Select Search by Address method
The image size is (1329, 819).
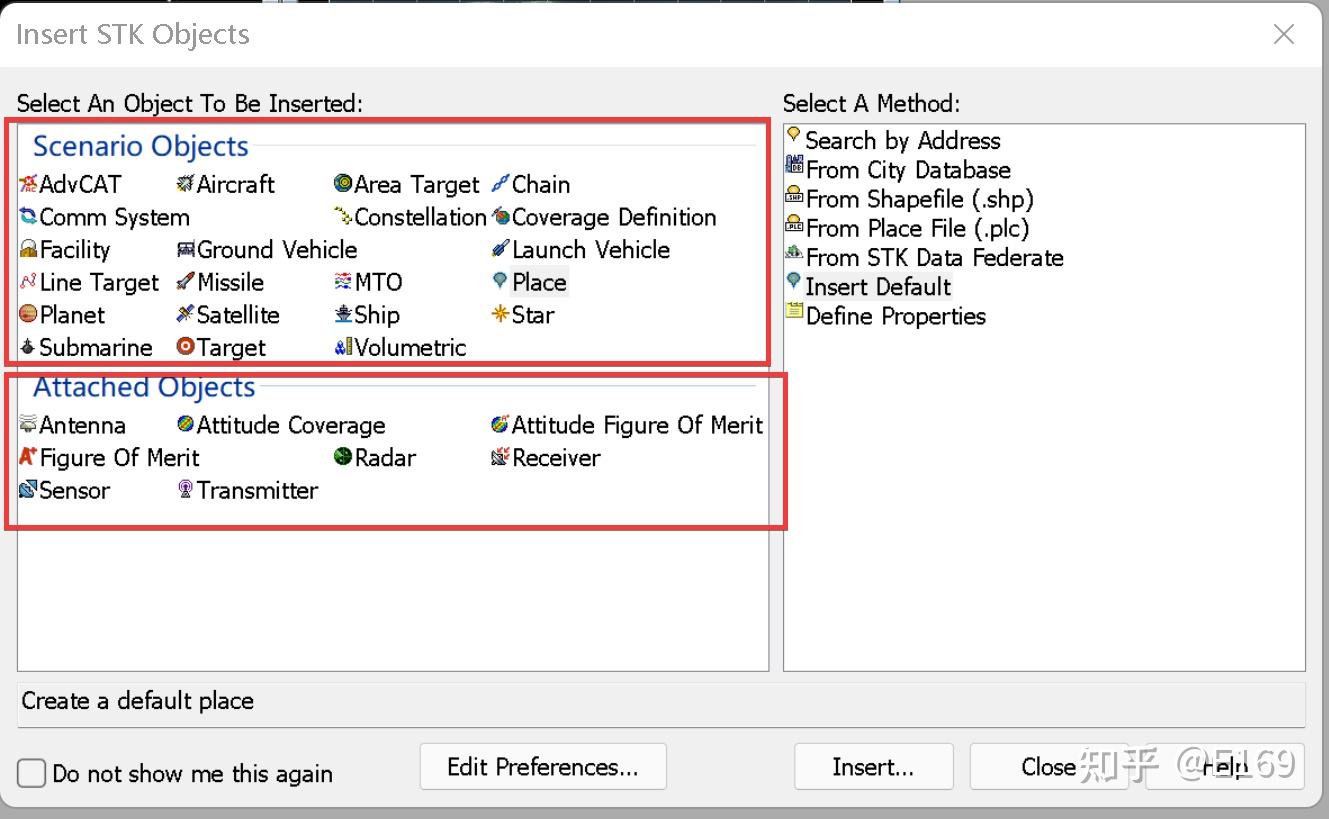(x=901, y=140)
